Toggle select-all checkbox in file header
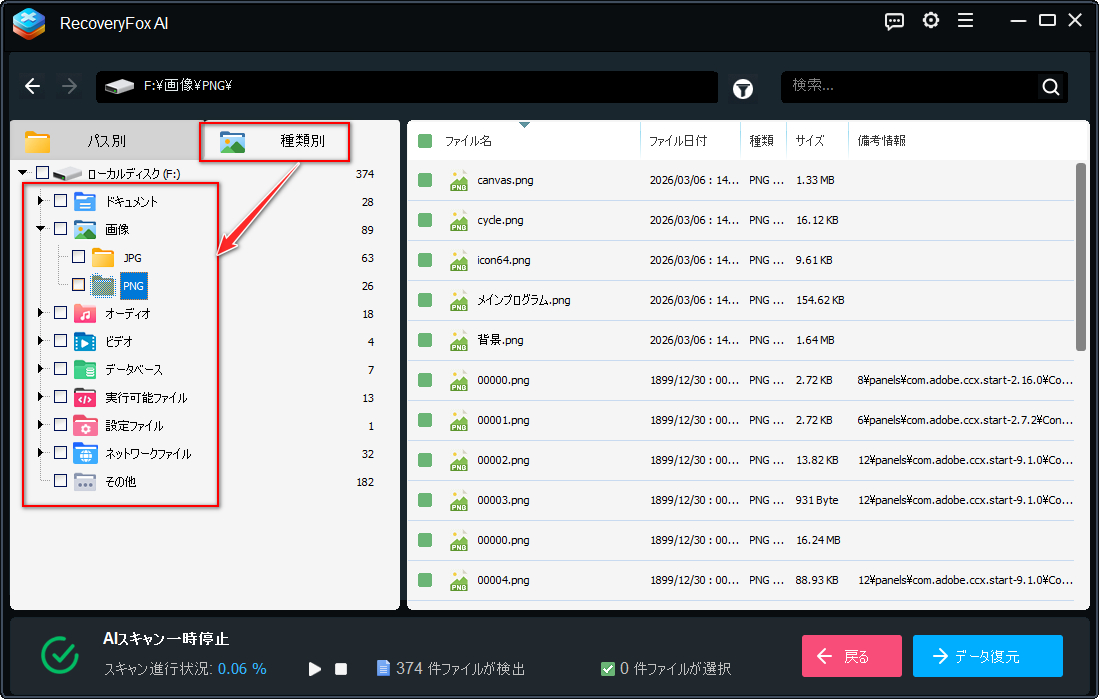This screenshot has height=699, width=1099. point(425,141)
